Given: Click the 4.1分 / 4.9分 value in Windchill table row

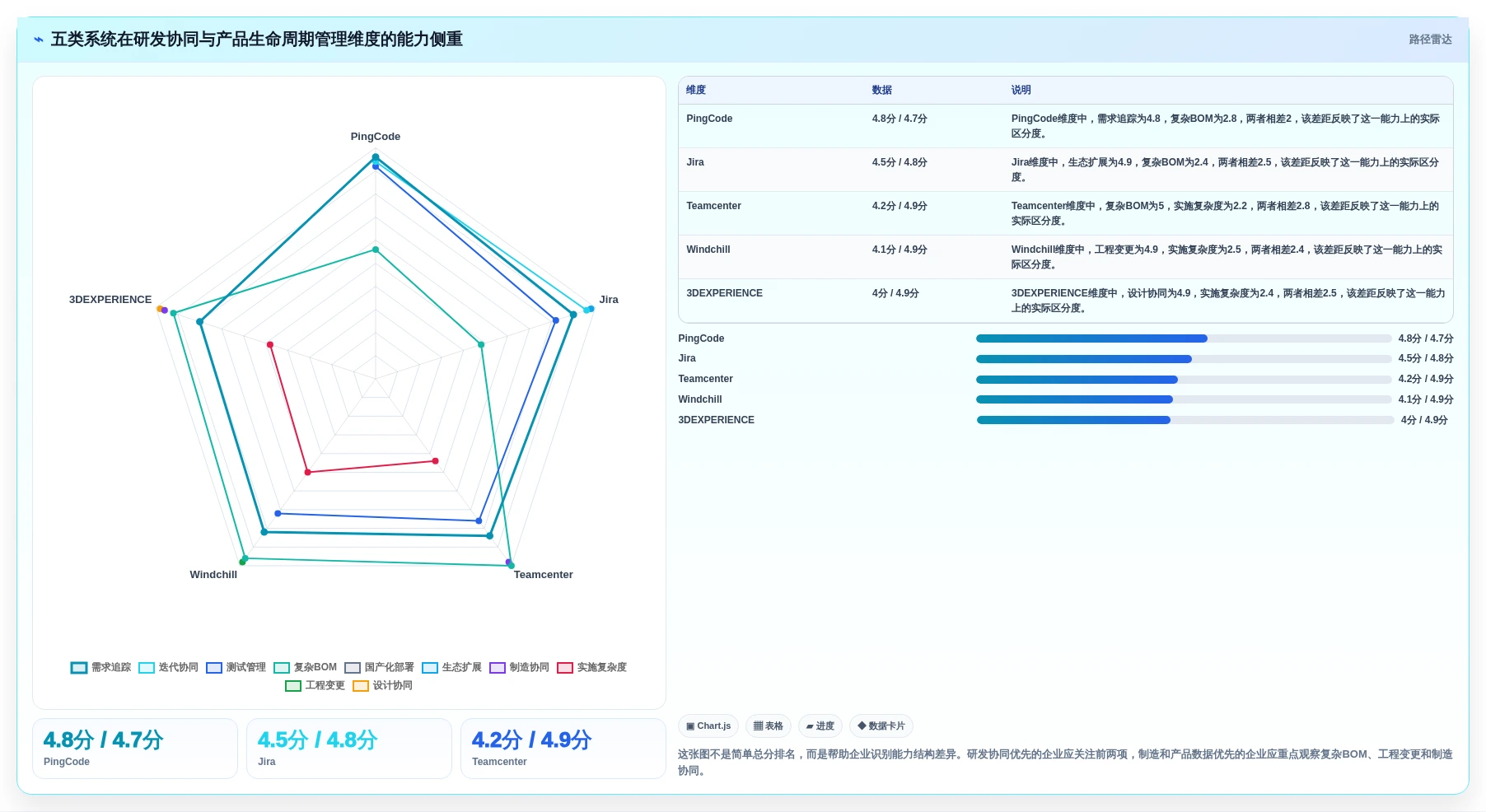Looking at the screenshot, I should click(900, 250).
